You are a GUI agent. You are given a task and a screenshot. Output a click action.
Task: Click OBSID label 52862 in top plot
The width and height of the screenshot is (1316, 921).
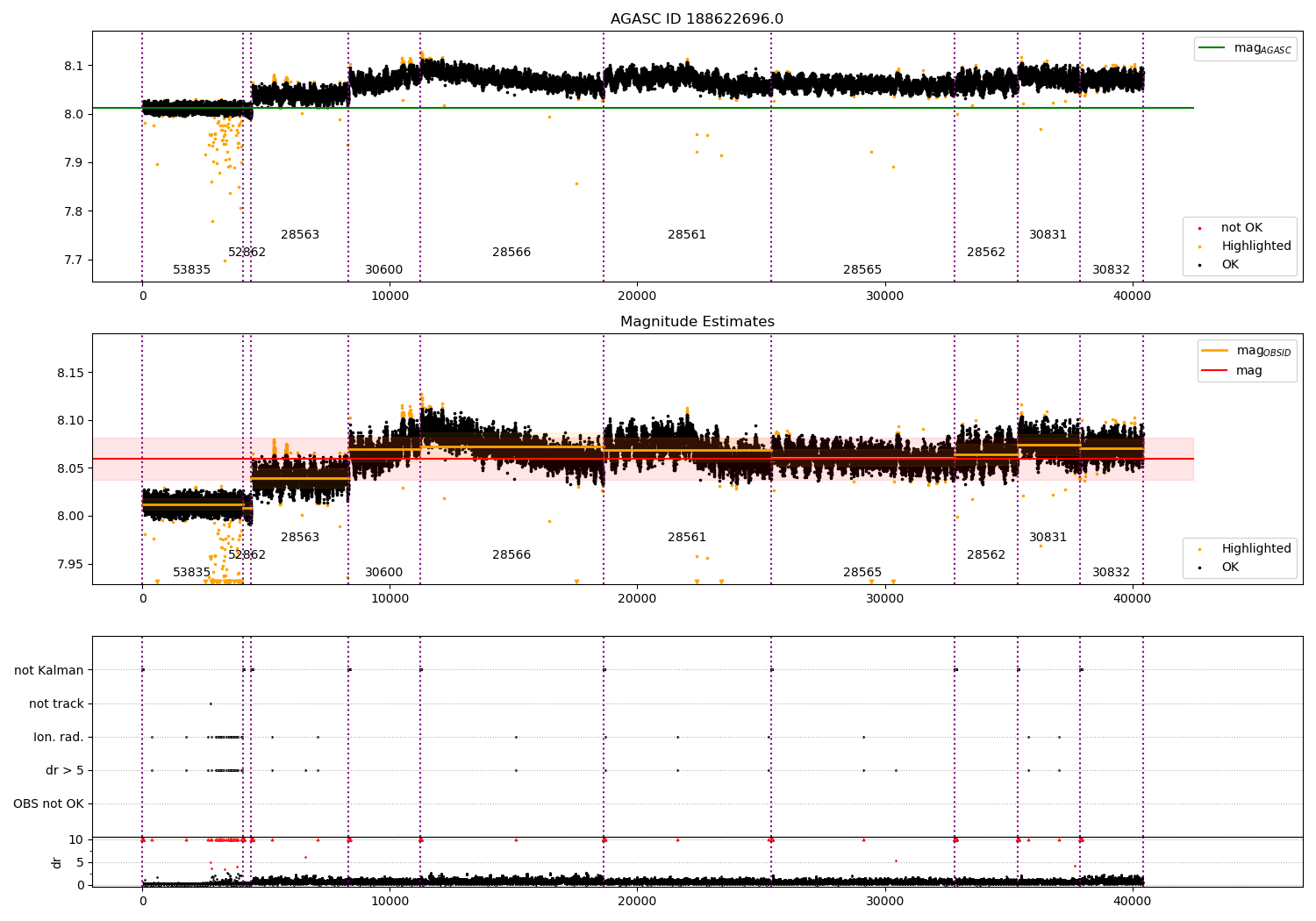[x=247, y=253]
